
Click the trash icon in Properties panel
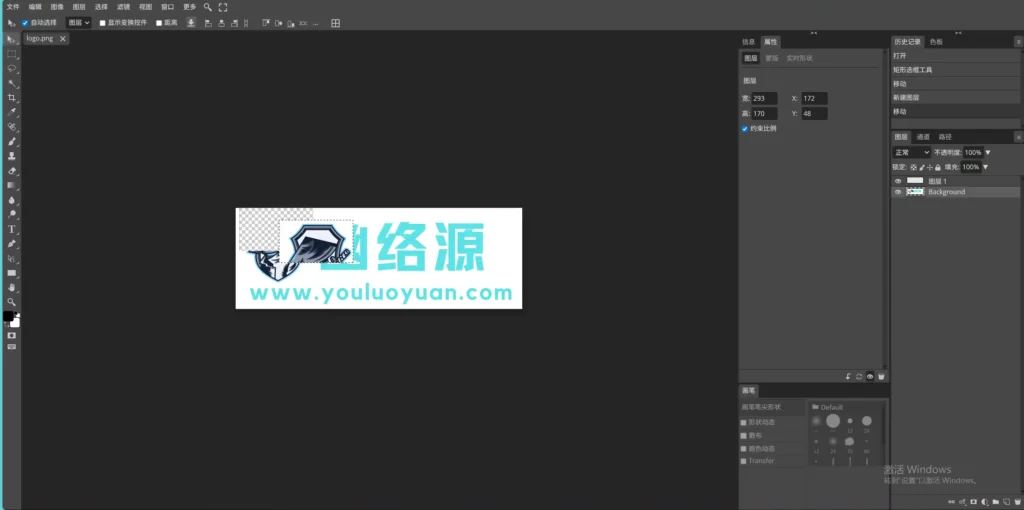[x=881, y=377]
